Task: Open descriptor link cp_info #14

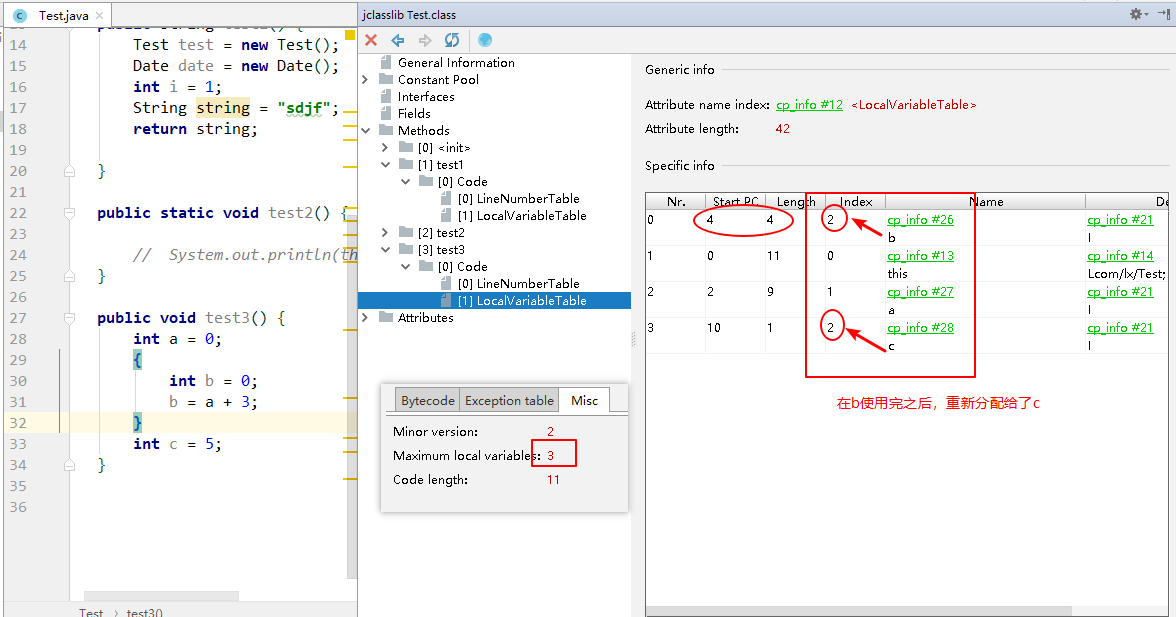Action: click(x=1120, y=256)
